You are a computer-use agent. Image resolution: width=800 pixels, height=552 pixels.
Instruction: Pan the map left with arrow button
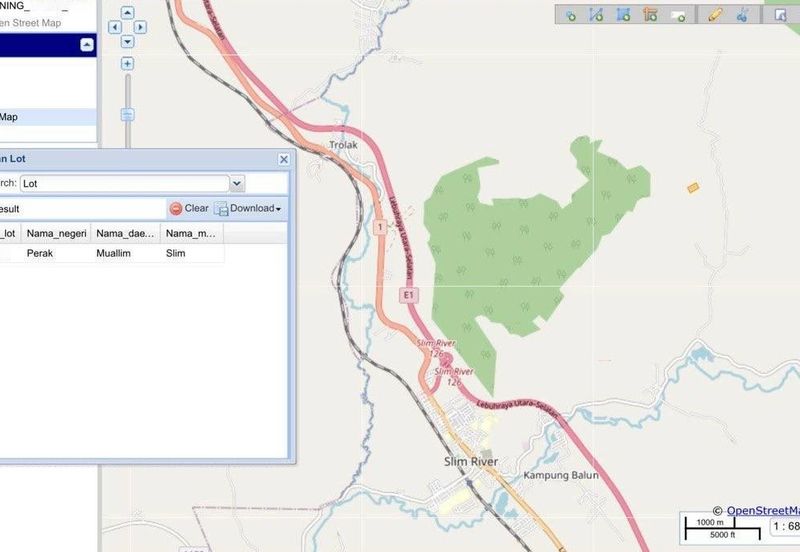pyautogui.click(x=113, y=28)
